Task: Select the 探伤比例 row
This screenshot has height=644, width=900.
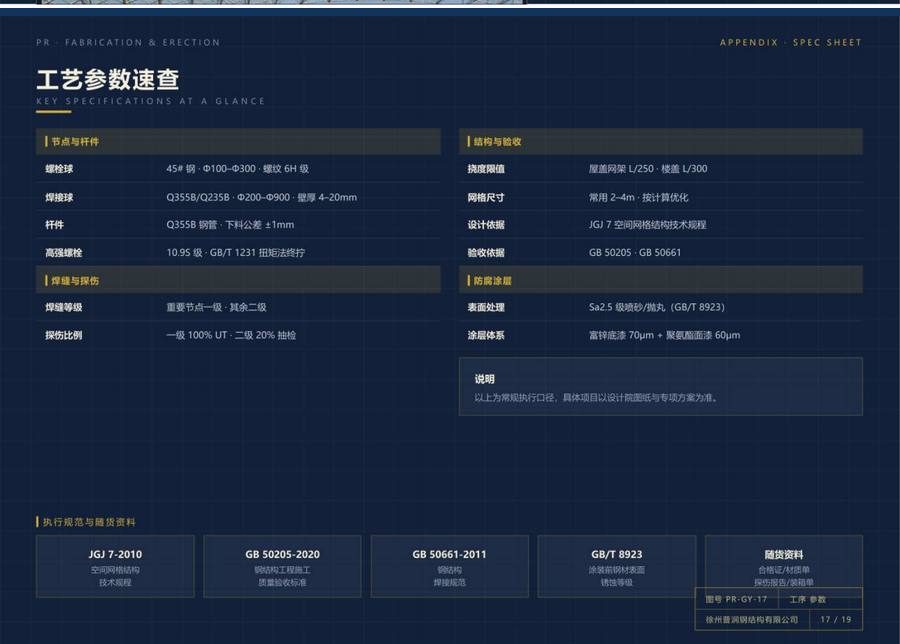Action: (x=238, y=335)
